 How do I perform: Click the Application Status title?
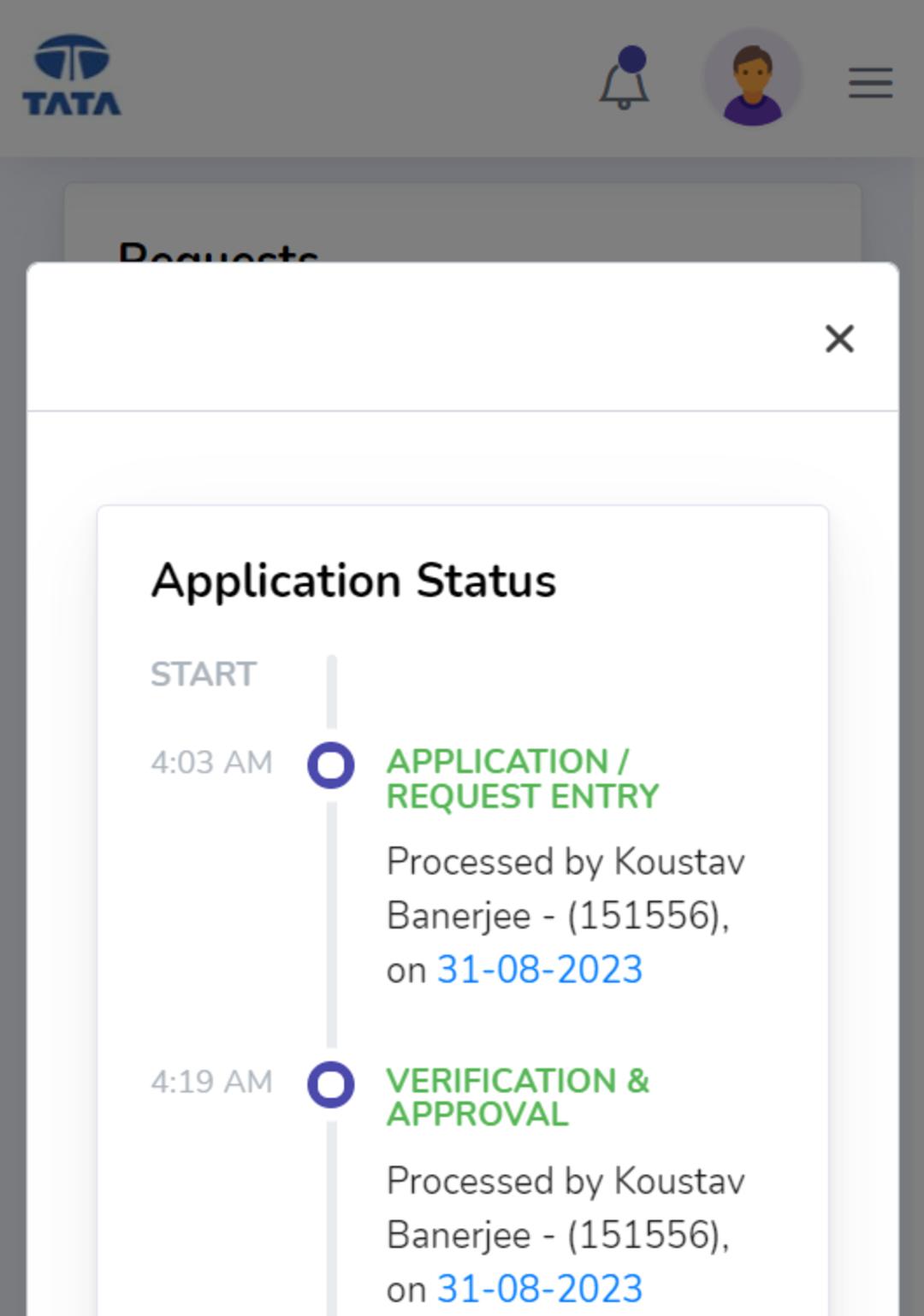tap(353, 581)
